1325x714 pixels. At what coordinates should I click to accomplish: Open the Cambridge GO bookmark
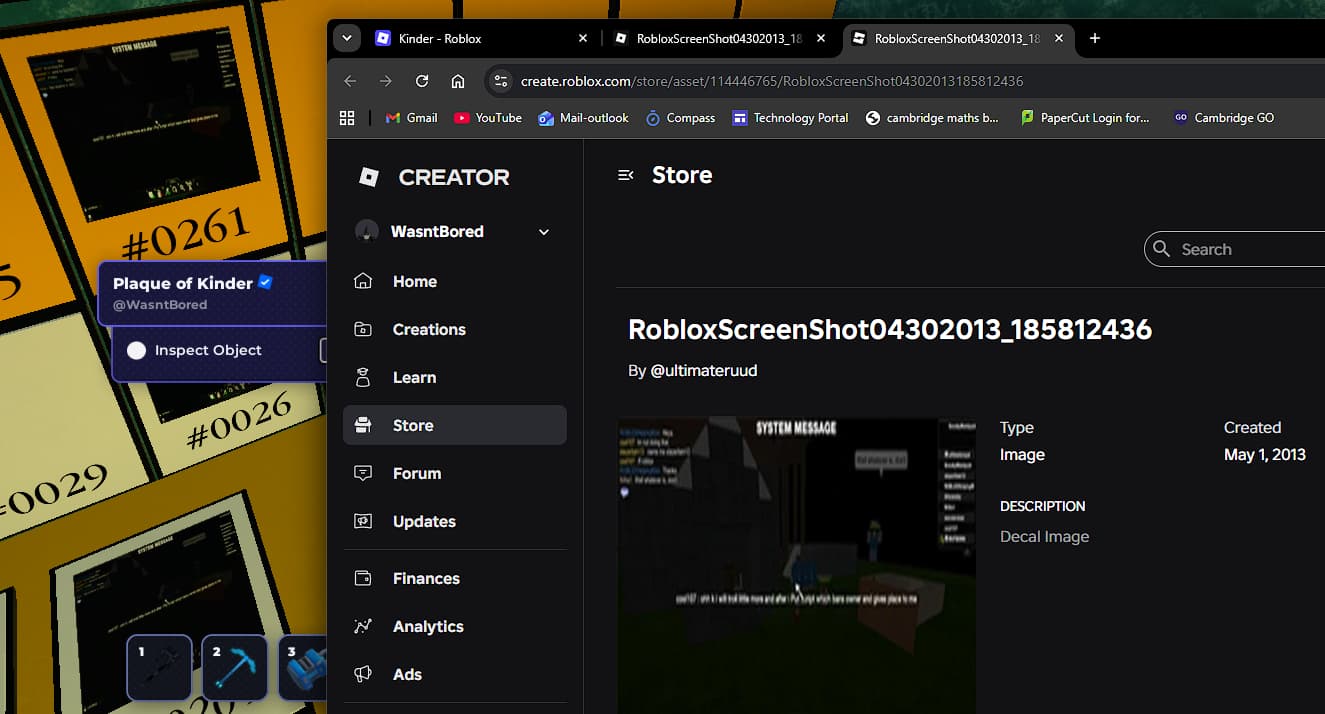click(1224, 118)
